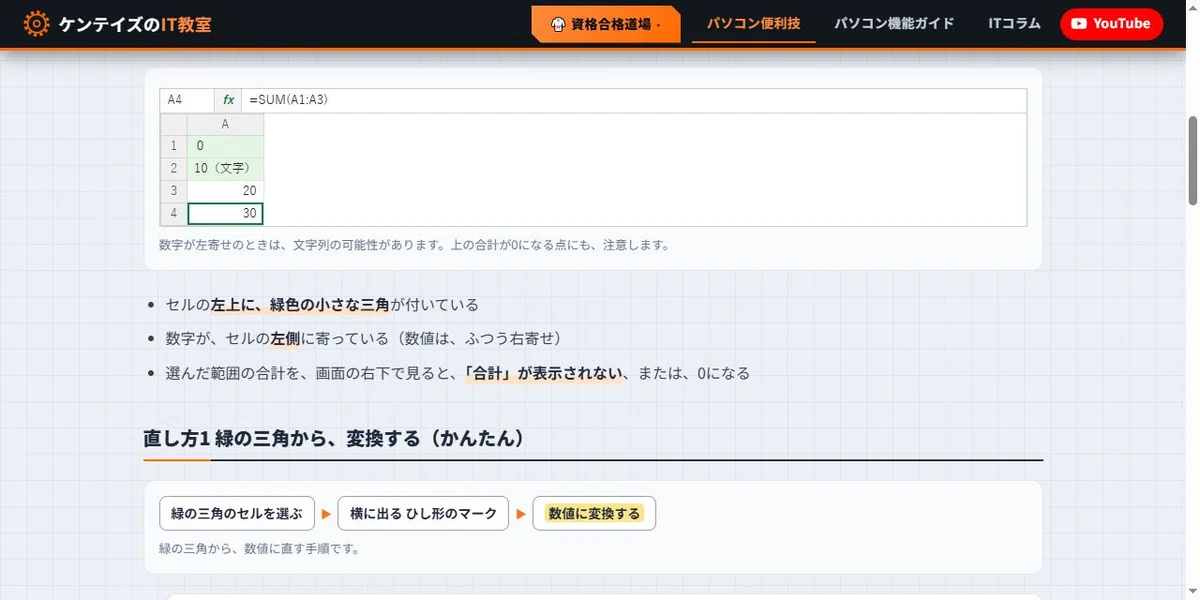Viewport: 1200px width, 600px height.
Task: Select row header 2 in the spreadsheet
Action: [x=173, y=168]
